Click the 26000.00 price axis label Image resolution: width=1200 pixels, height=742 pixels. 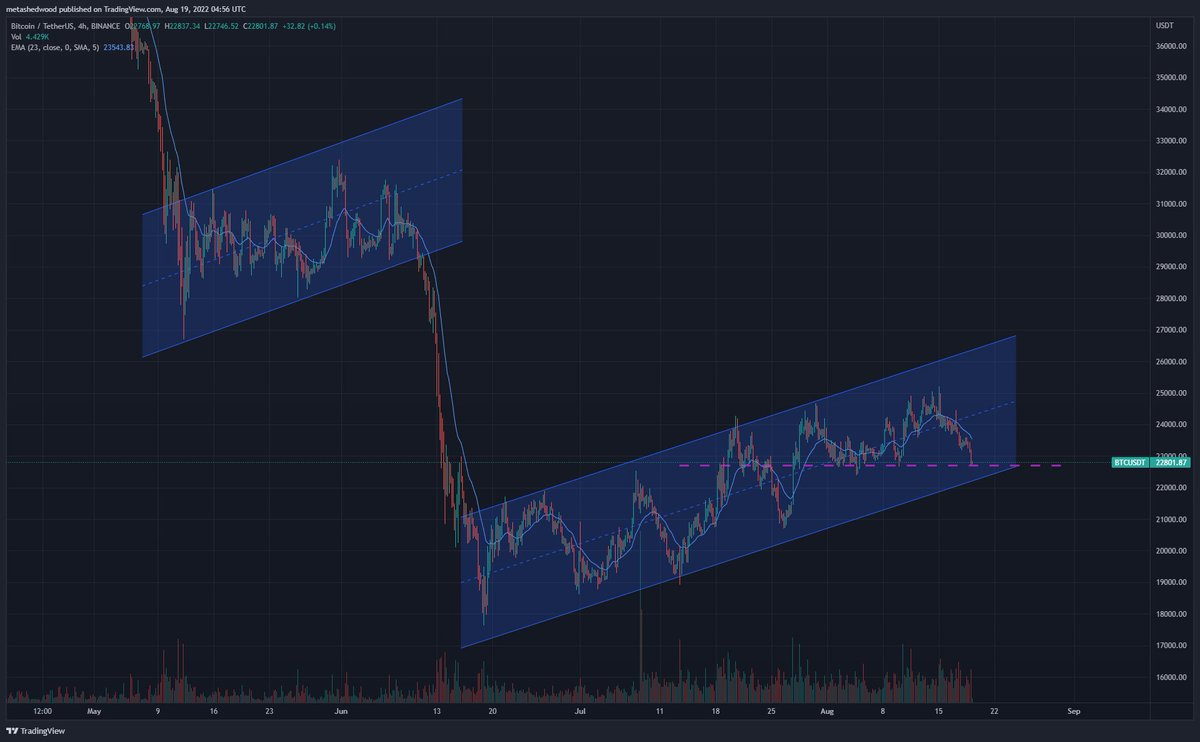pyautogui.click(x=1169, y=362)
